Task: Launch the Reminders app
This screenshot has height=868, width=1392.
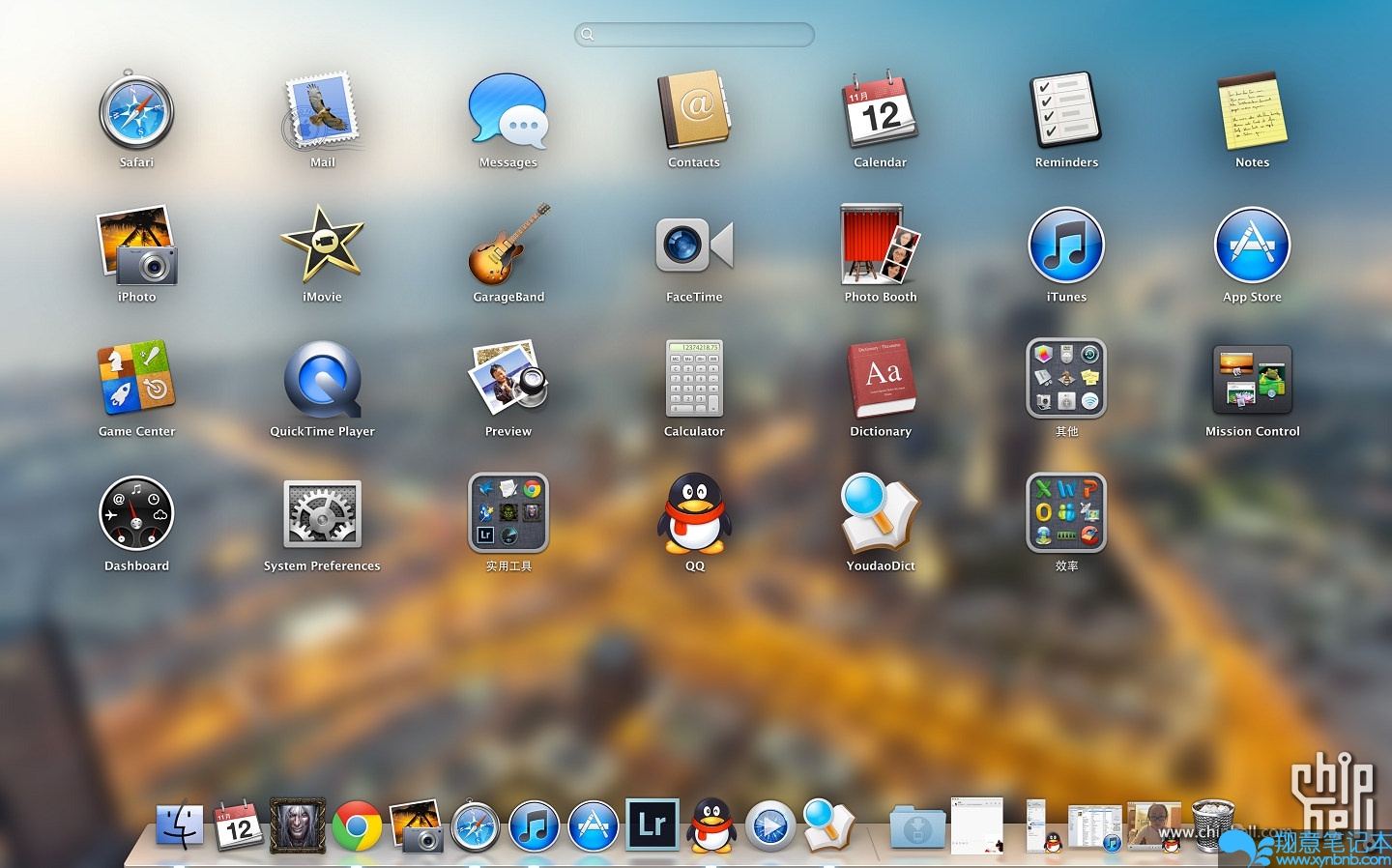Action: click(x=1066, y=111)
